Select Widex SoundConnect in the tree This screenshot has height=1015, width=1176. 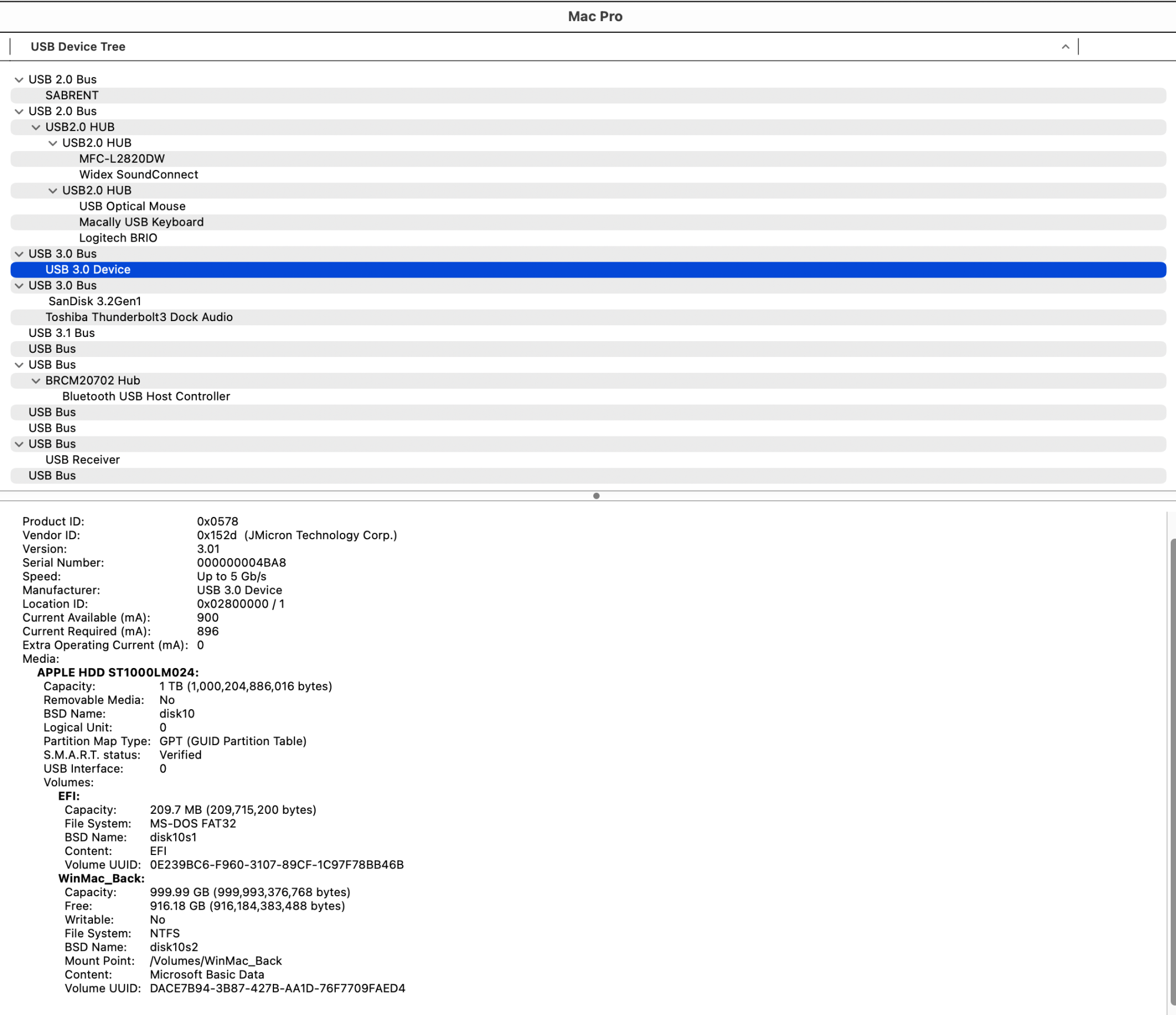[139, 175]
